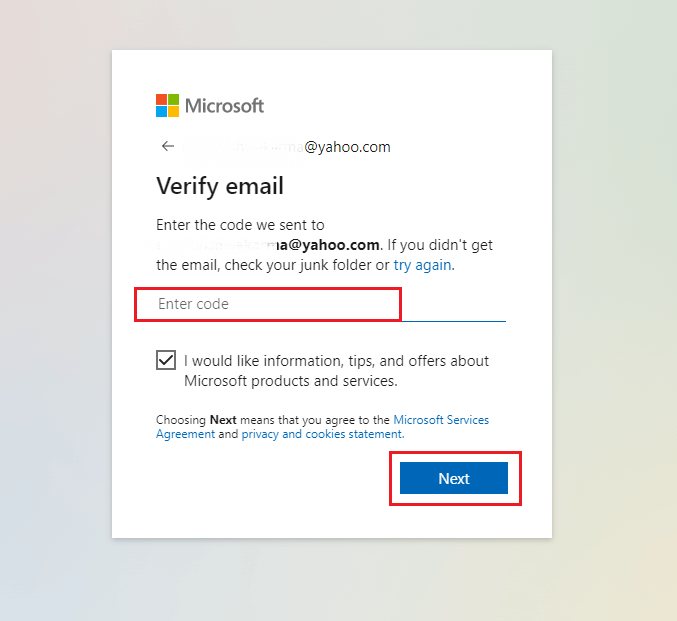The width and height of the screenshot is (677, 621).
Task: Click the back arrow beside the email
Action: click(x=167, y=146)
